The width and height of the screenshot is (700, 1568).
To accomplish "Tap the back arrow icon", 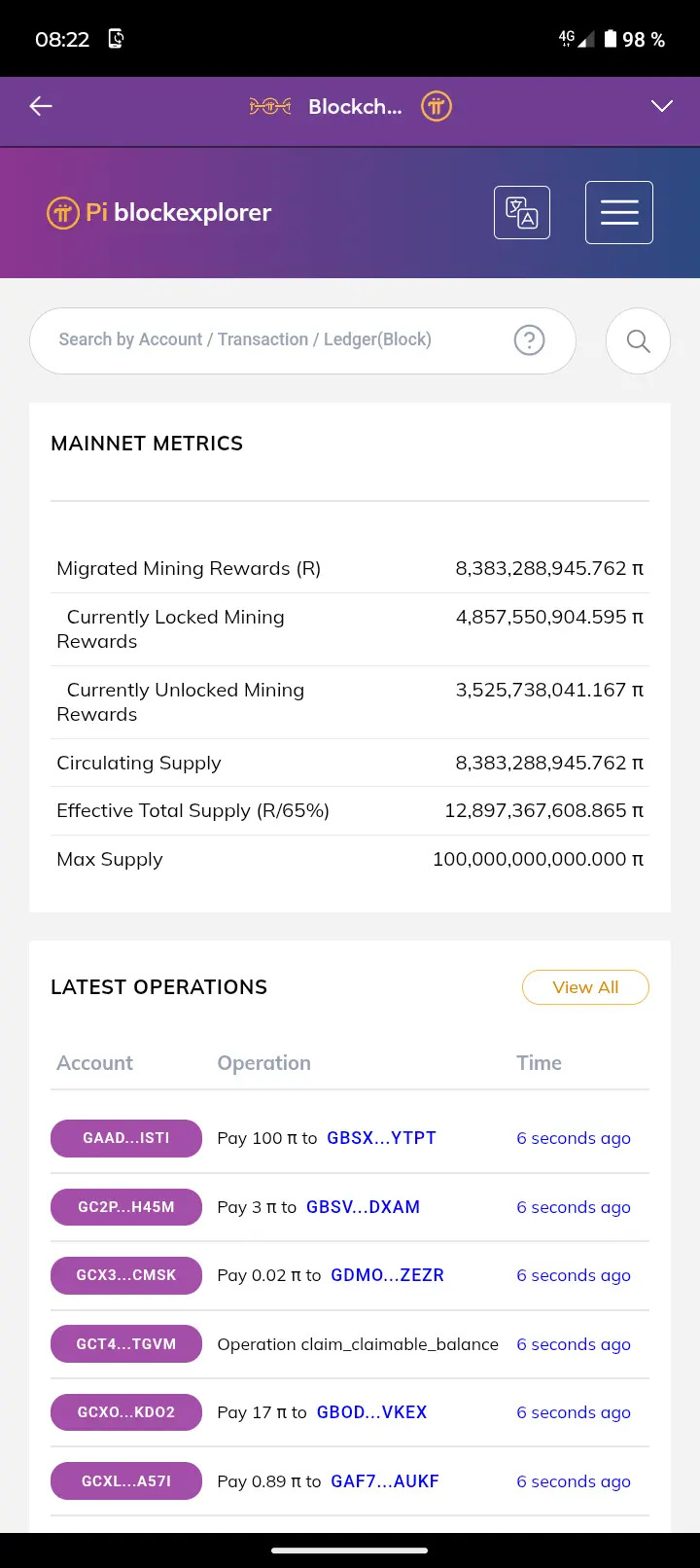I will pyautogui.click(x=41, y=107).
